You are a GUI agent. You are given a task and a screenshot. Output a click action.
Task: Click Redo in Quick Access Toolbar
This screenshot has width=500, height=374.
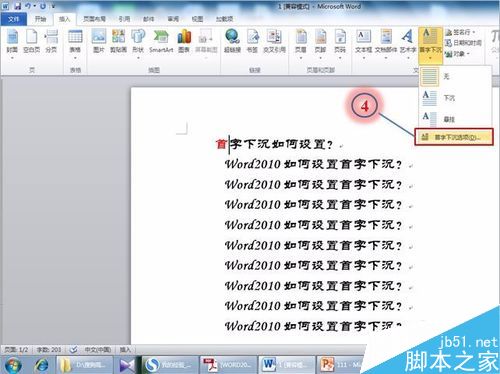tap(43, 6)
